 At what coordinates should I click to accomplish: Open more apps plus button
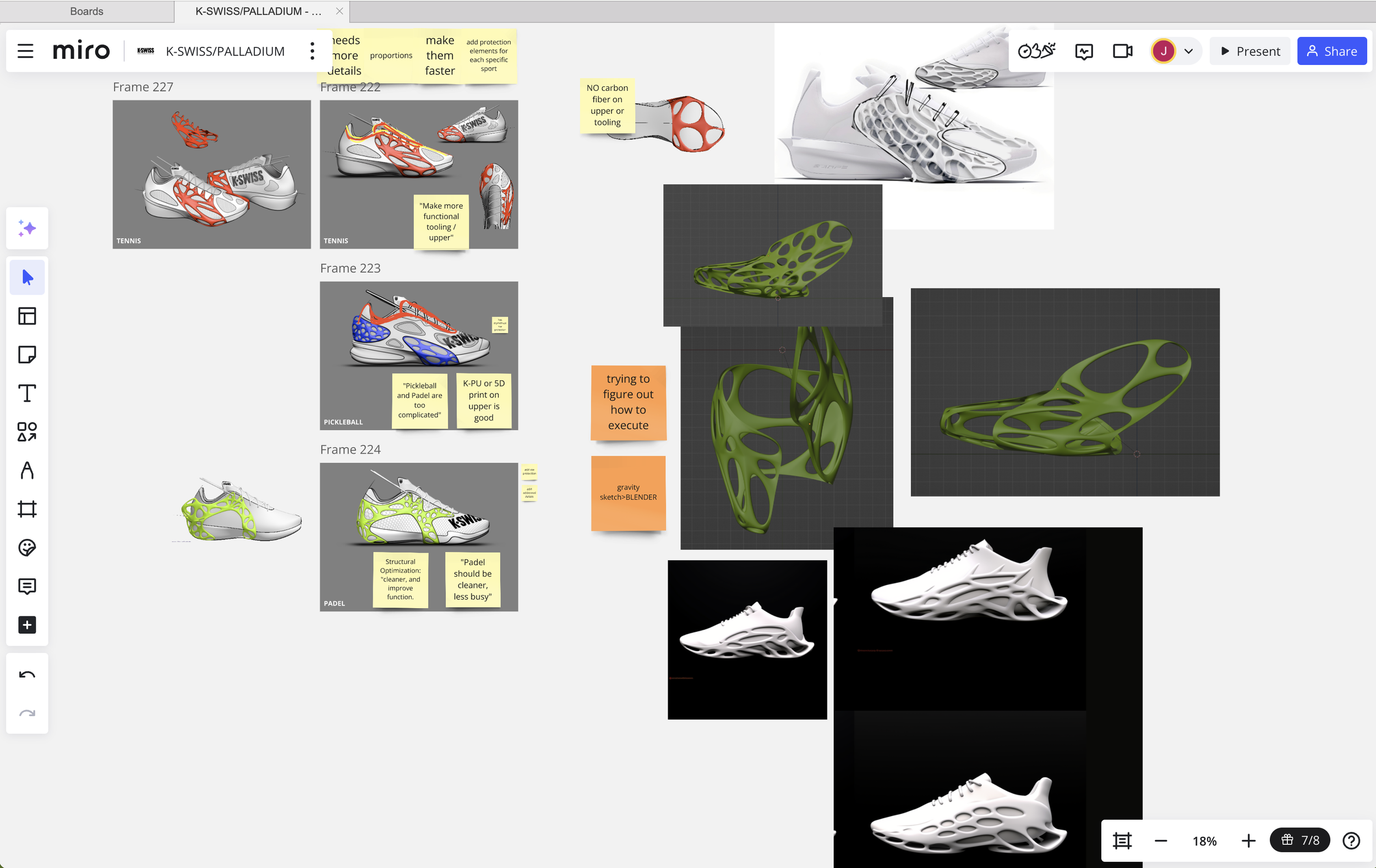pyautogui.click(x=27, y=625)
